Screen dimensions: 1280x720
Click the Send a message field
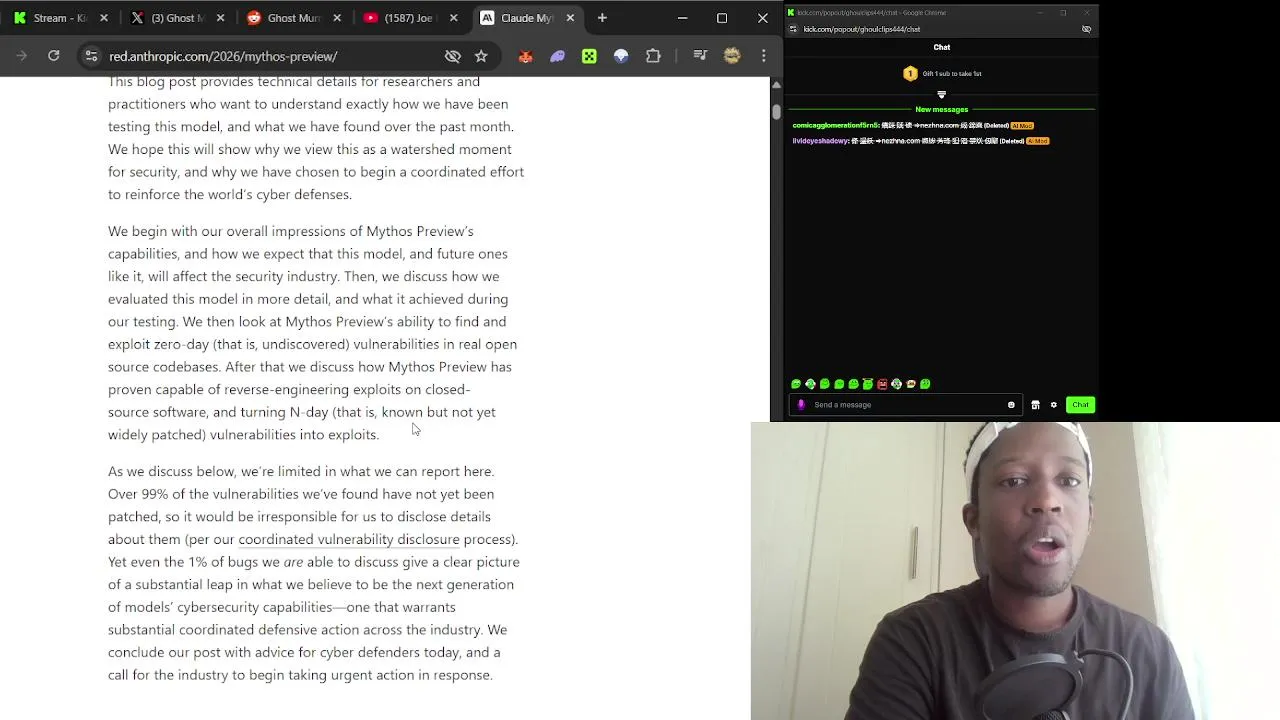tap(905, 405)
